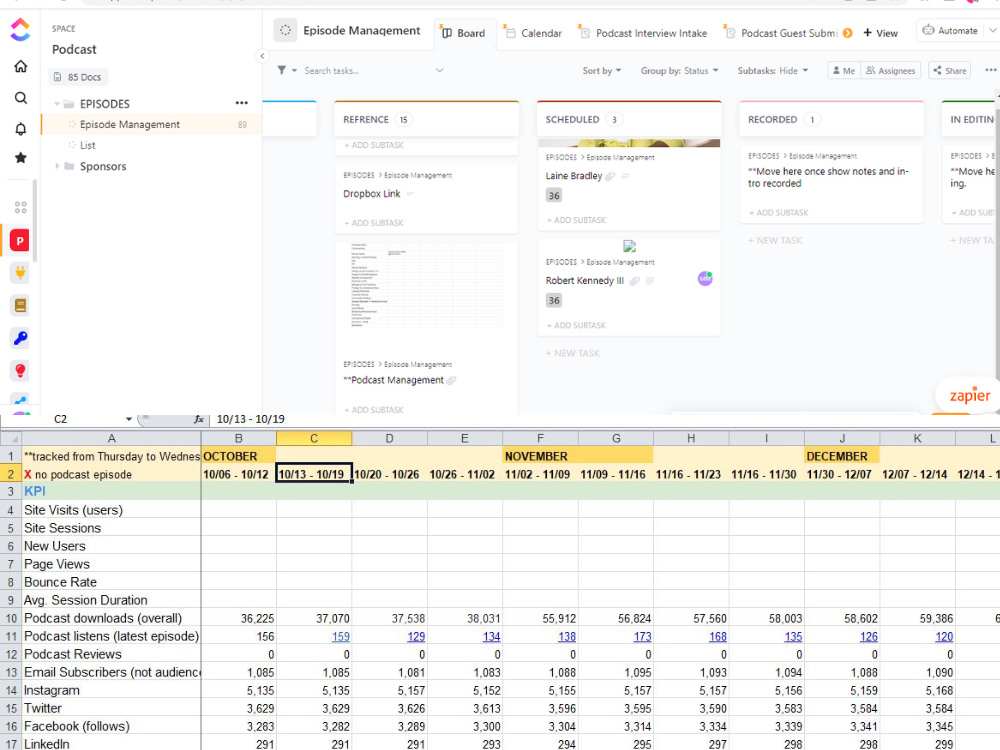Open Podcast Interview Intake tab

tap(644, 33)
